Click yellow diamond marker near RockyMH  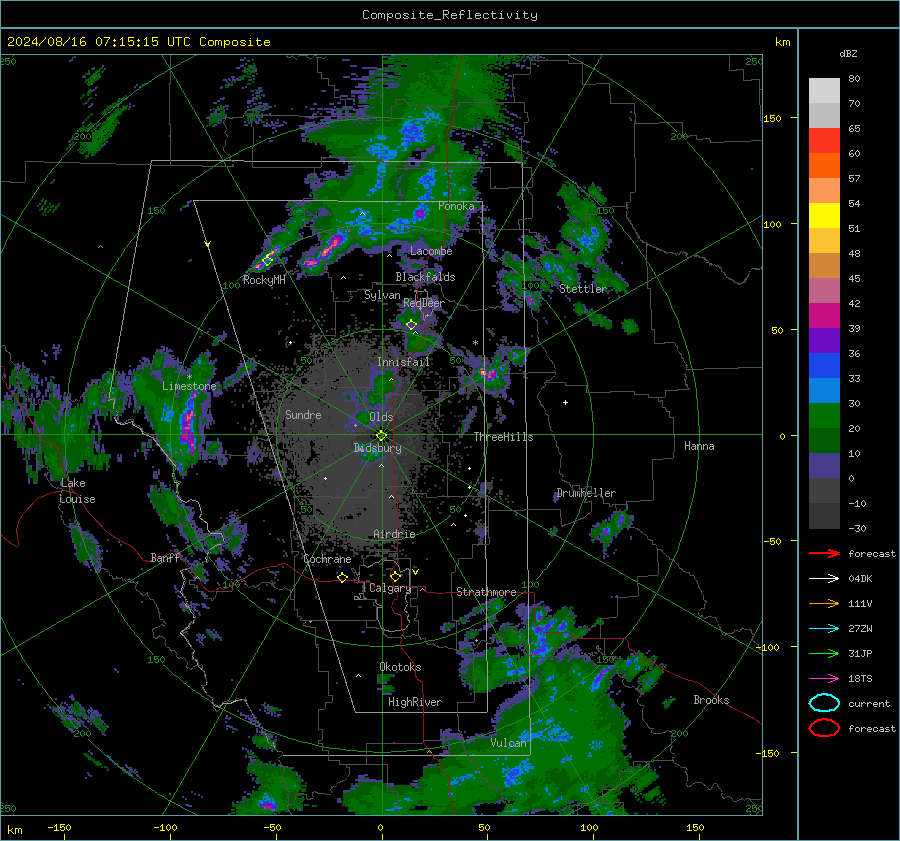point(267,261)
